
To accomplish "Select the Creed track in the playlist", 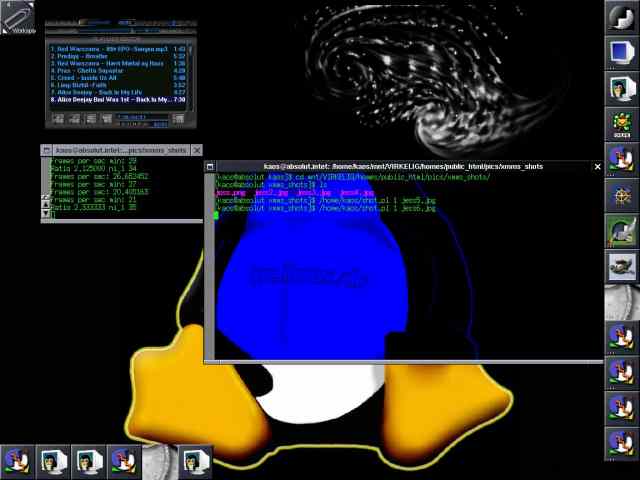I will [x=118, y=78].
